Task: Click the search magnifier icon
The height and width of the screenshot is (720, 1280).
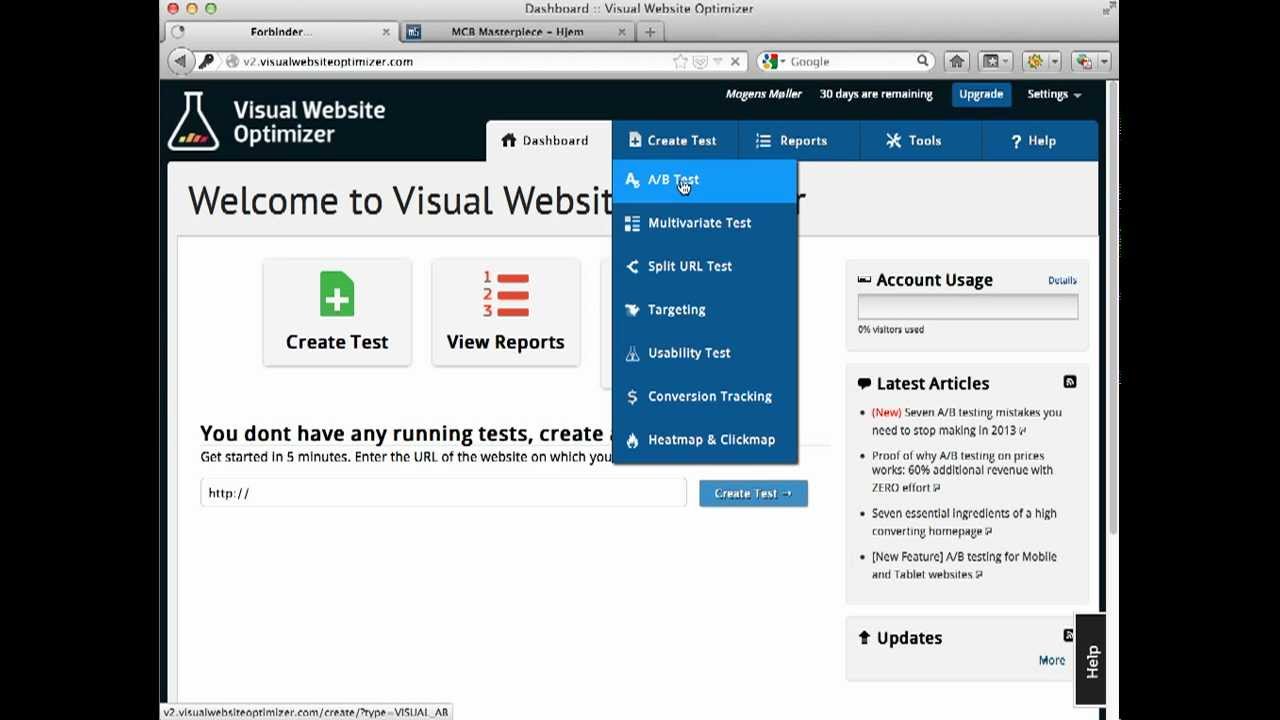Action: [923, 62]
